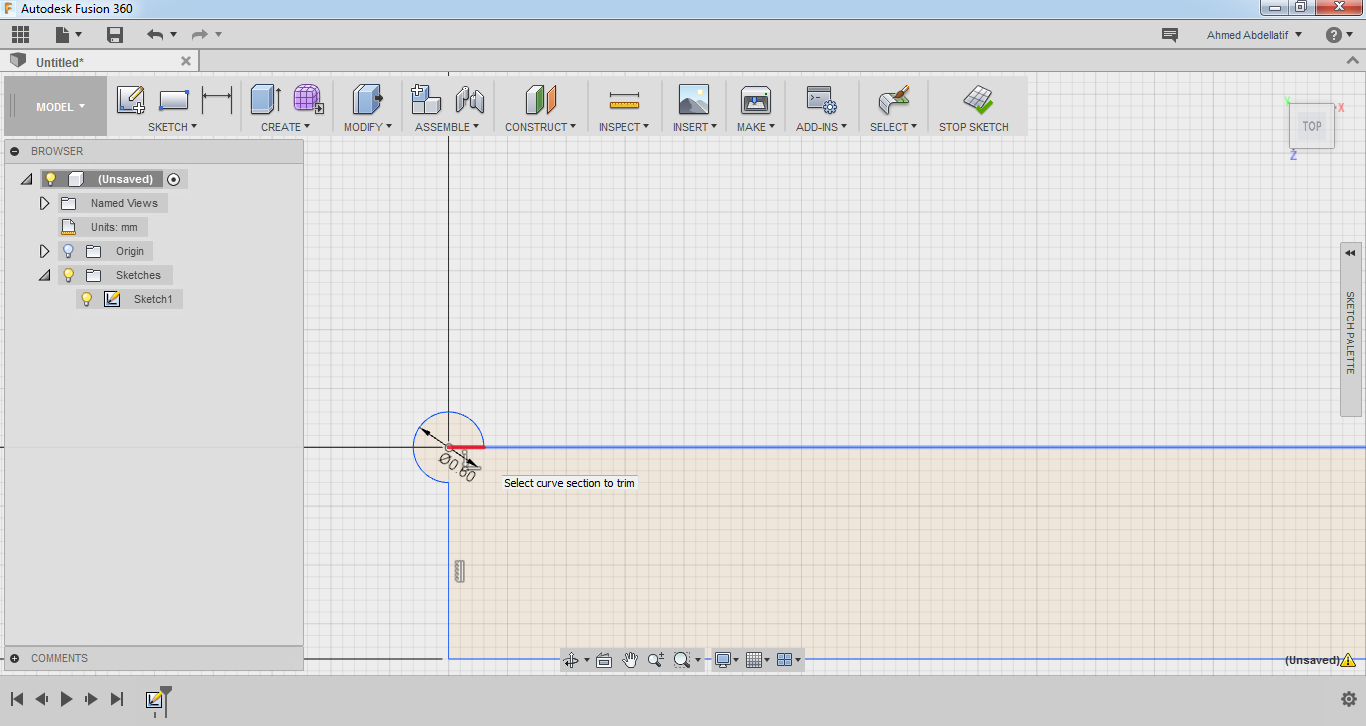Screen dimensions: 1366x726
Task: Open Grid and Snaps dropdown
Action: pyautogui.click(x=758, y=660)
